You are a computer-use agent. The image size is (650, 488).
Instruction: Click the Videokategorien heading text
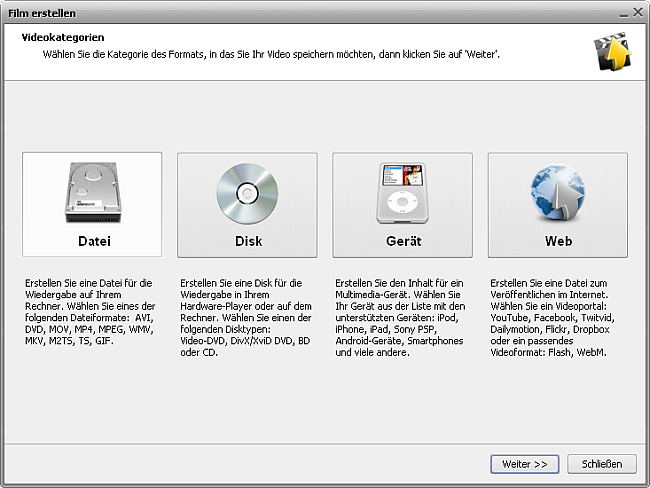click(x=63, y=37)
